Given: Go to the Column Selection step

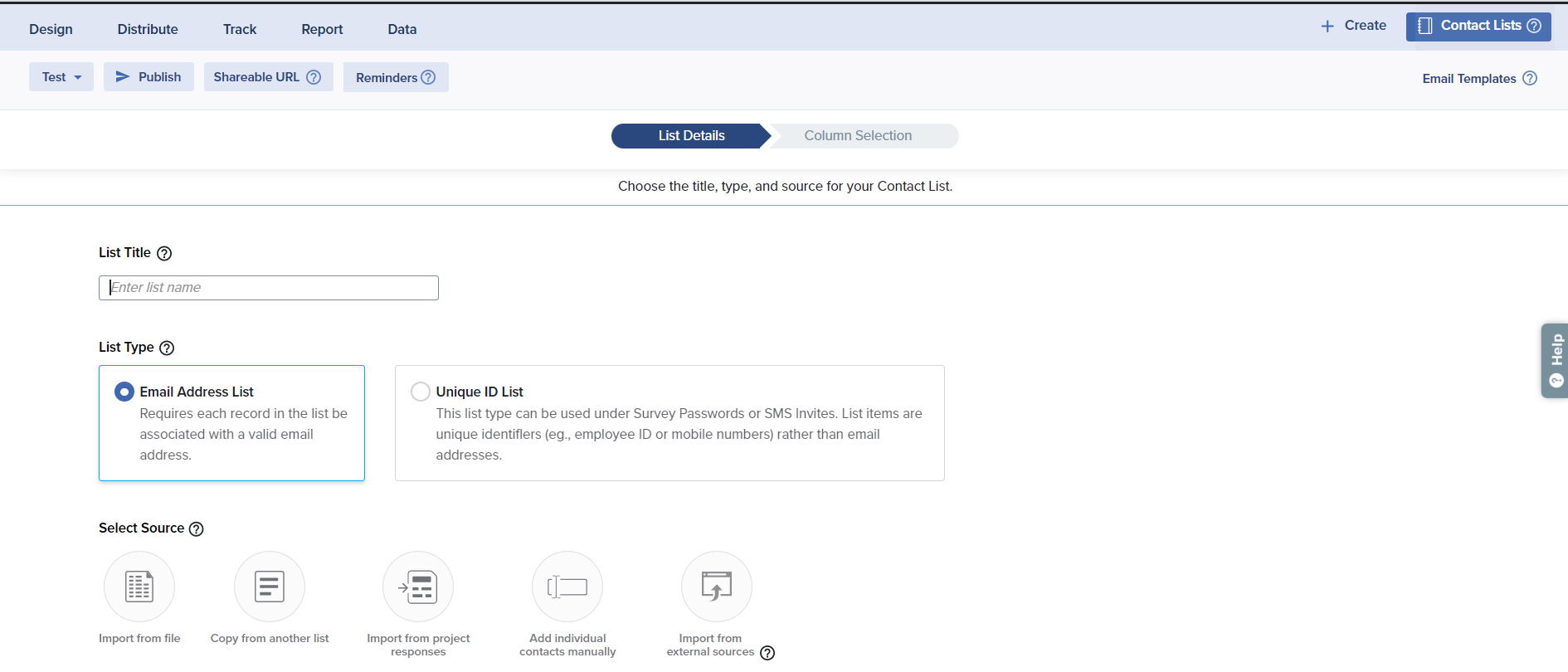Looking at the screenshot, I should tap(858, 136).
